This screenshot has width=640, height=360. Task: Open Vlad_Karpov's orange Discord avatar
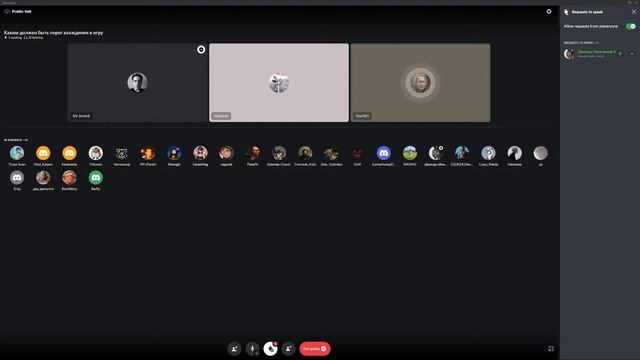43,153
